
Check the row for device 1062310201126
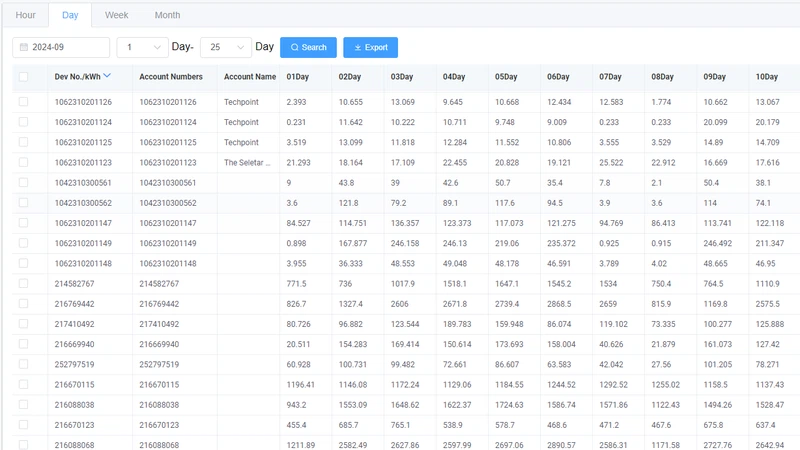pos(23,102)
